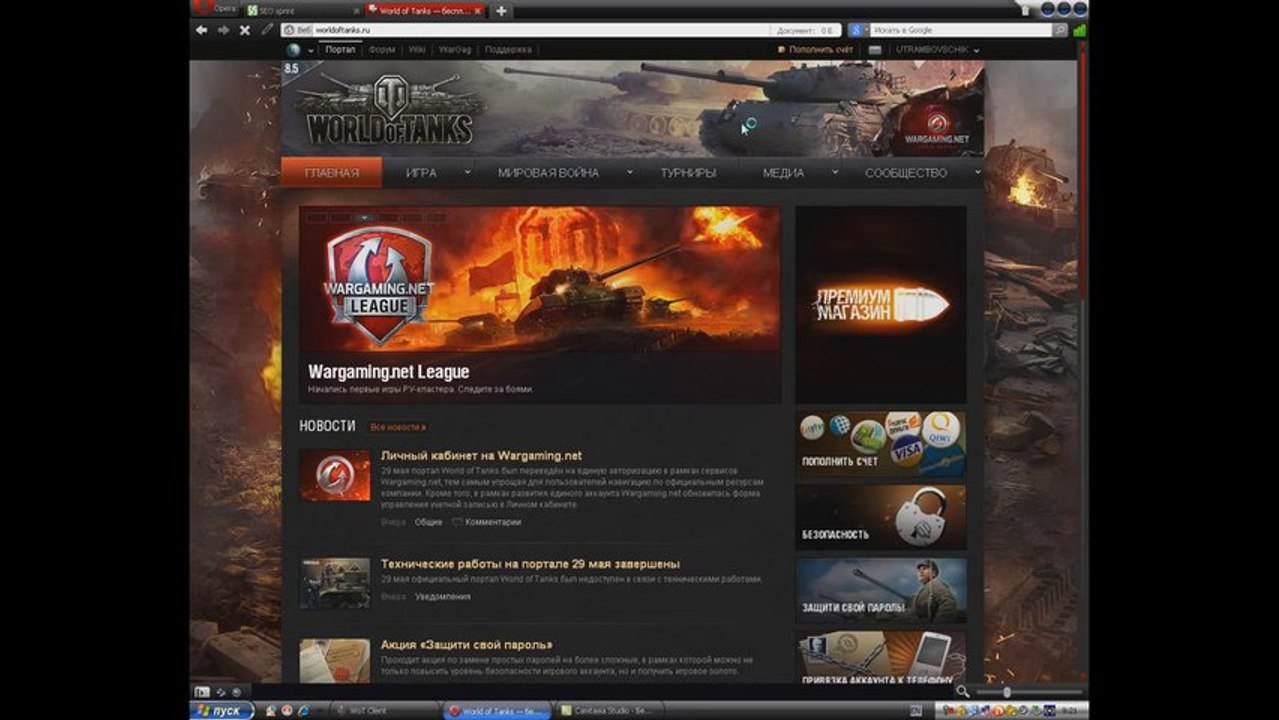
Task: Click the globe region icon in portal bar
Action: [294, 49]
